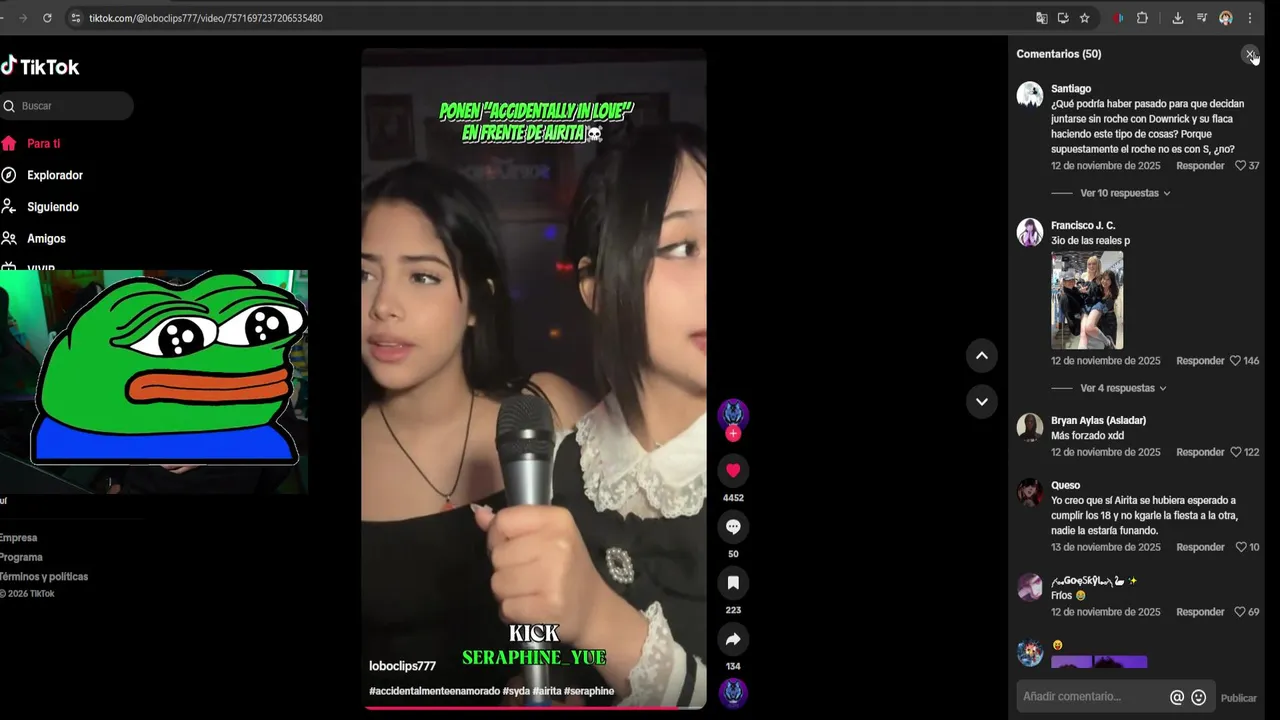Click the #seraphine hashtag

[x=589, y=691]
